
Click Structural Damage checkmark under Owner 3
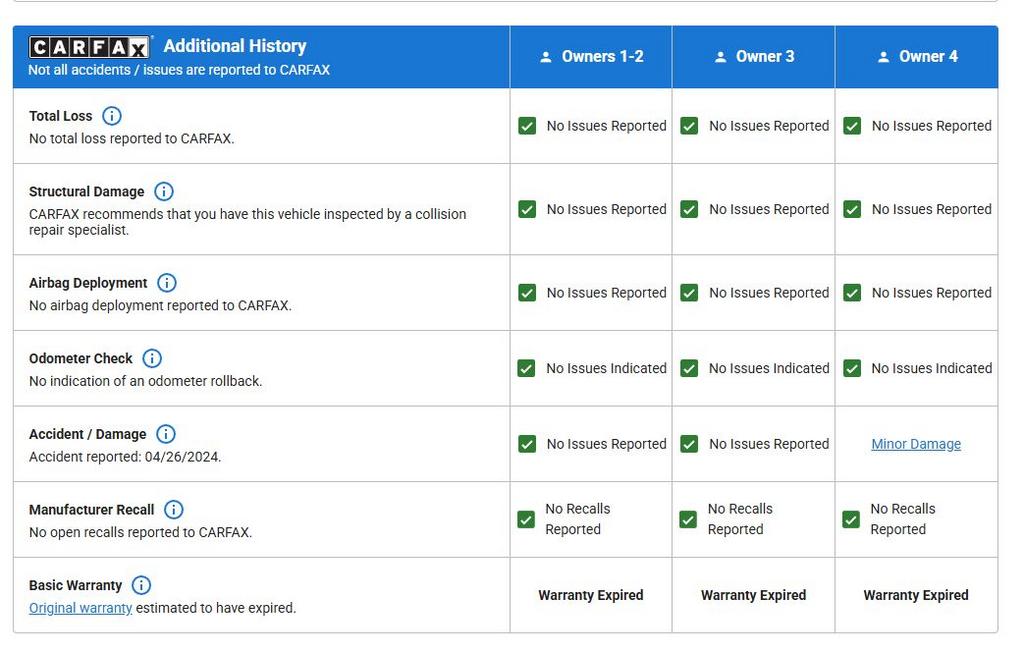[x=689, y=209]
